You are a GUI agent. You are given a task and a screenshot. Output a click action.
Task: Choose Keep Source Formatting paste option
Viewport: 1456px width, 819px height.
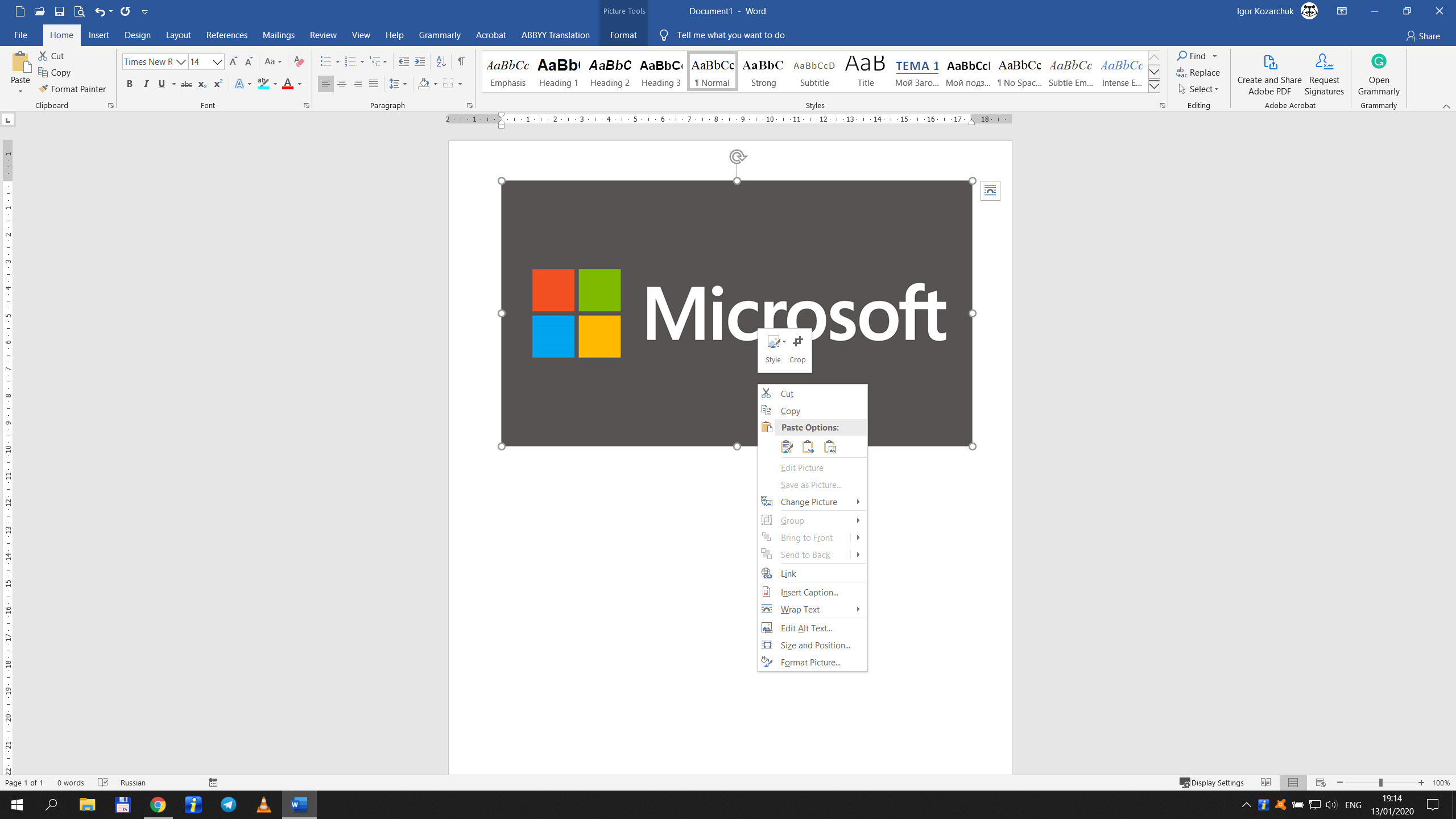[787, 447]
